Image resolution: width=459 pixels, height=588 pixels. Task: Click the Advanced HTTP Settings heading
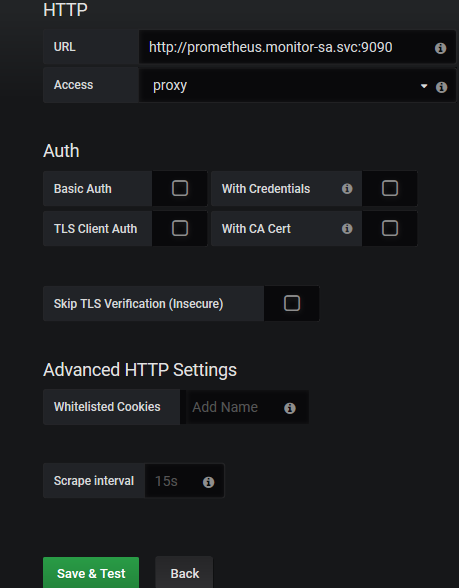tap(140, 370)
